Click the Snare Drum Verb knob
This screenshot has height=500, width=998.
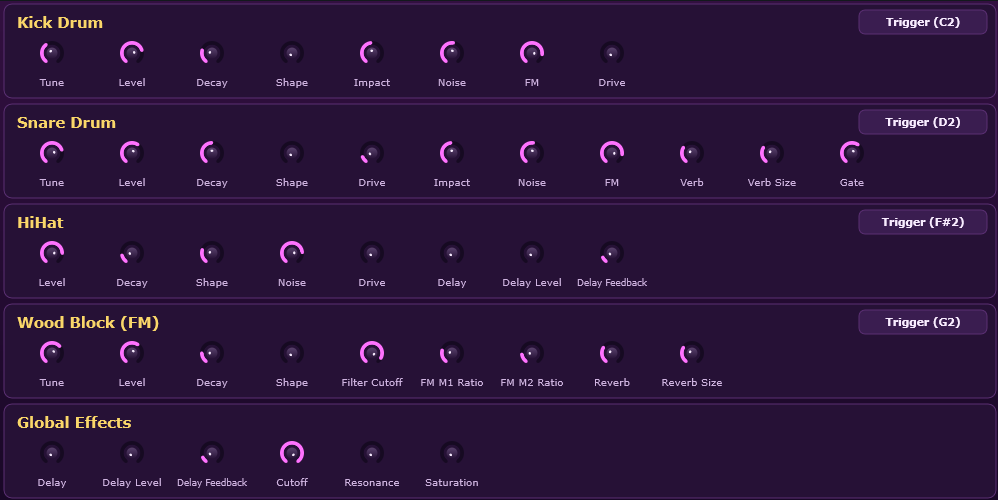[692, 153]
